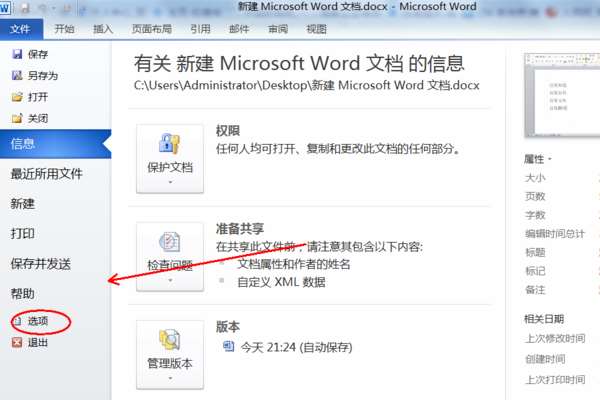Click the 管理版本 button label
This screenshot has height=400, width=600.
click(170, 363)
